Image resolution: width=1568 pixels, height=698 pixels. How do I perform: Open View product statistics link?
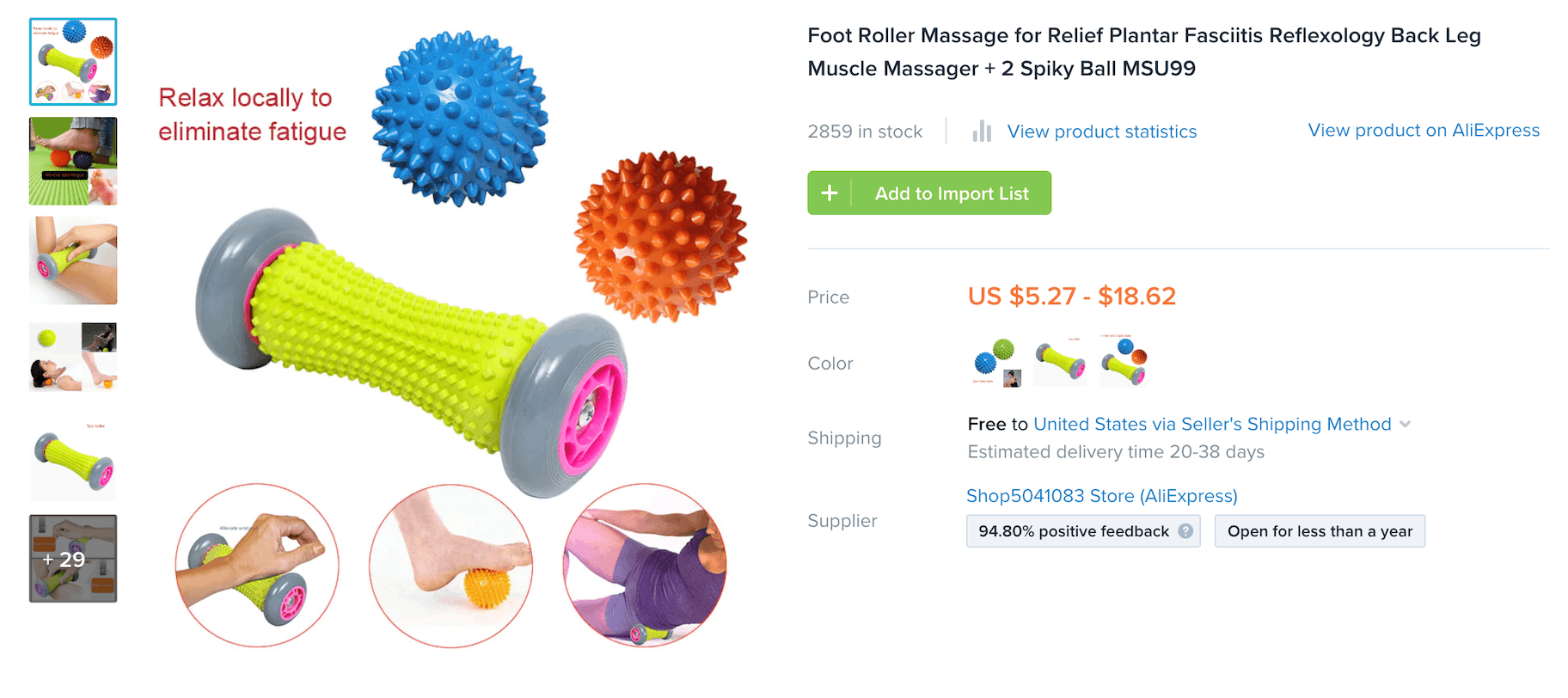coord(1102,132)
